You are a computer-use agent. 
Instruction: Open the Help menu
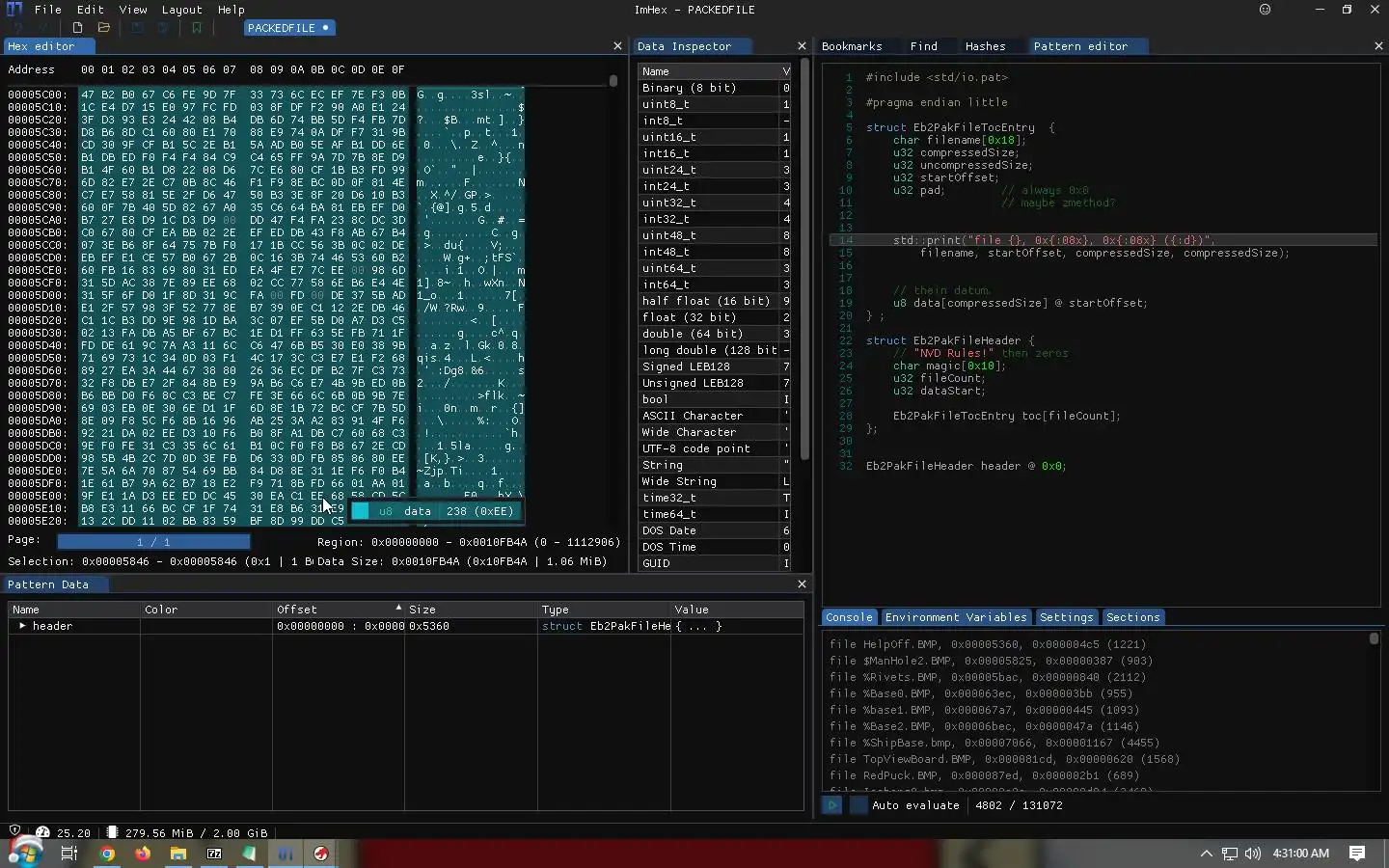(x=231, y=10)
